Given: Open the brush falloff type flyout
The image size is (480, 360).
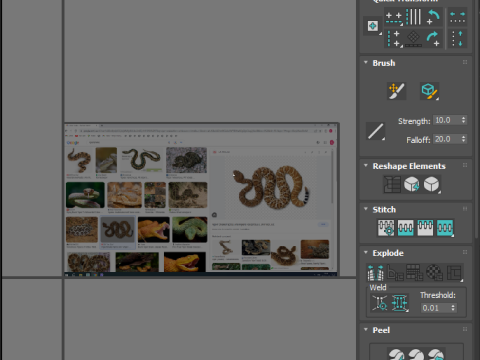Looking at the screenshot, I should click(375, 131).
